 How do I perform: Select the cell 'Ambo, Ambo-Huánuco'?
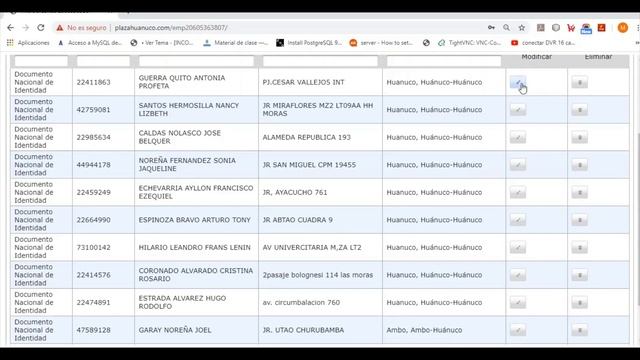point(424,330)
